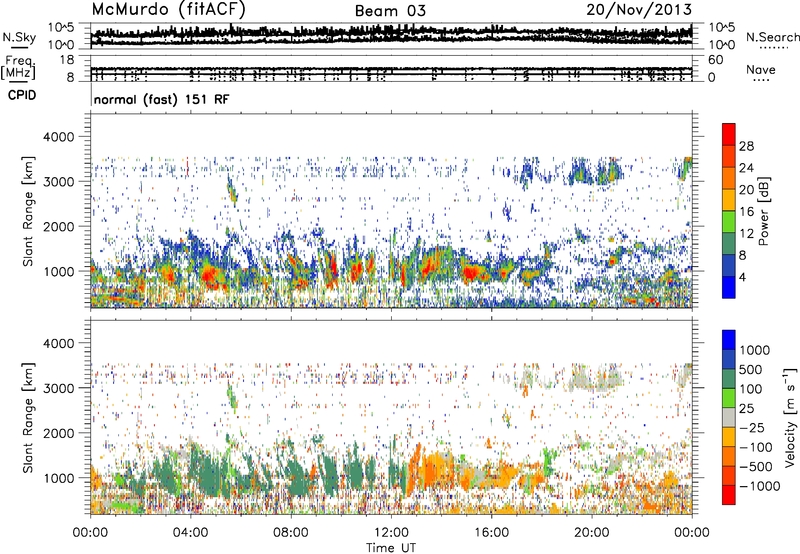800x554 pixels.
Task: Click the 12:00 time axis label
Action: (391, 533)
